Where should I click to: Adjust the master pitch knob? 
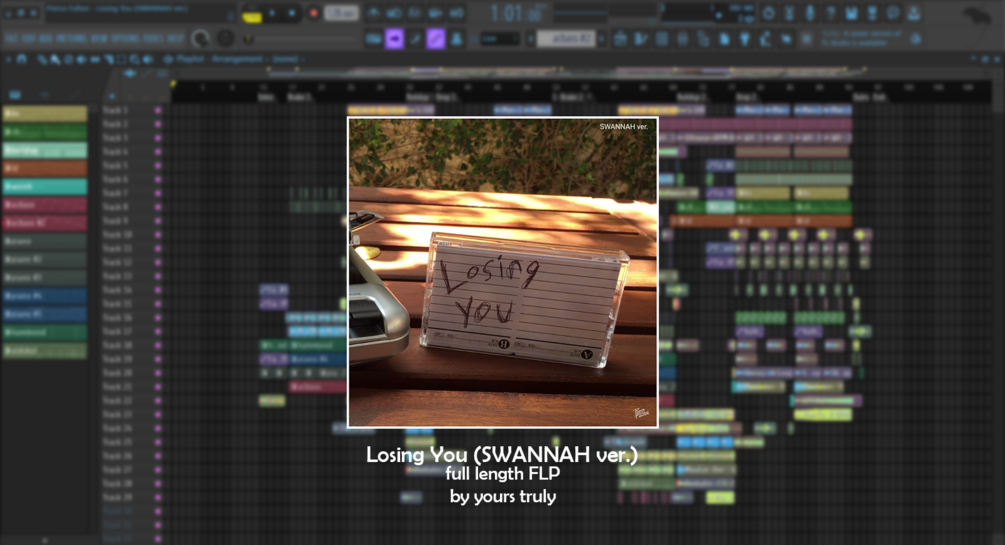pyautogui.click(x=225, y=38)
